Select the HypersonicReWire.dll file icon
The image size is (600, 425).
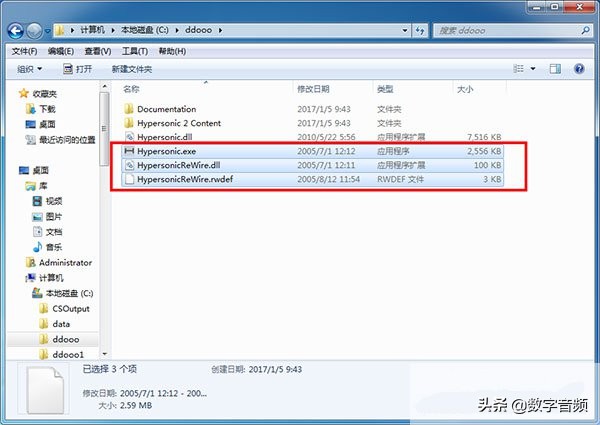(129, 165)
